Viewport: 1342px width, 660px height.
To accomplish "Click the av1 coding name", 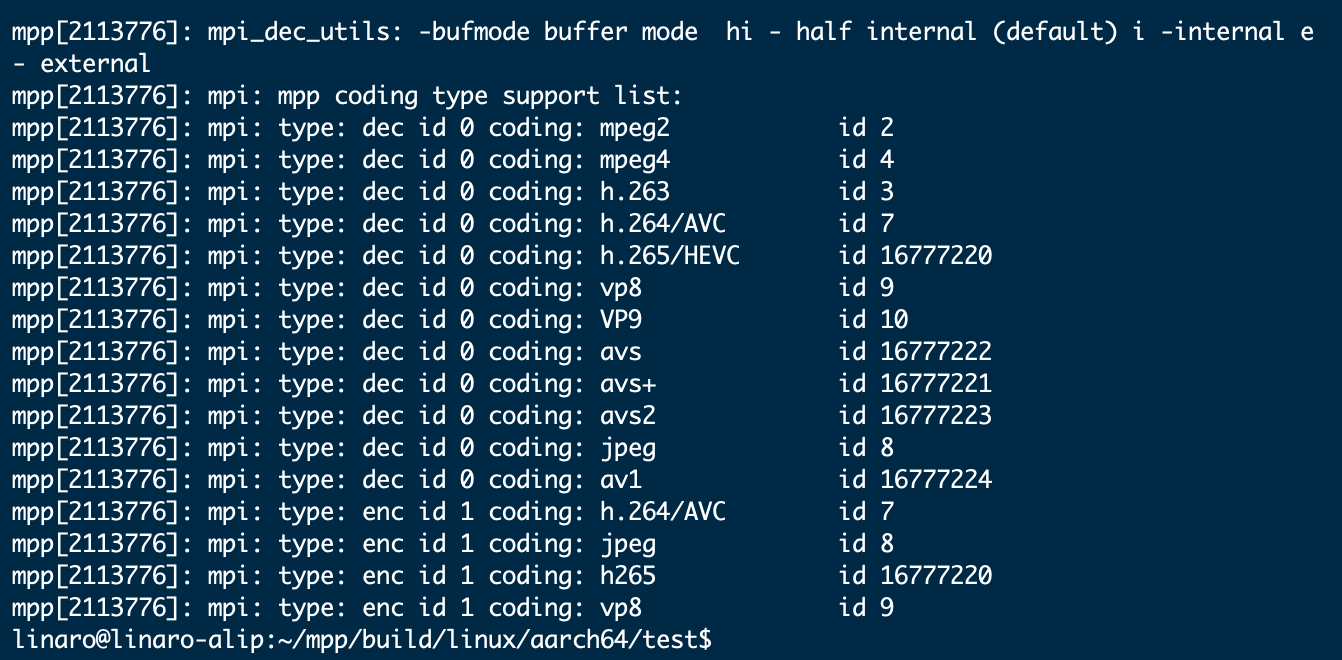I will 620,480.
